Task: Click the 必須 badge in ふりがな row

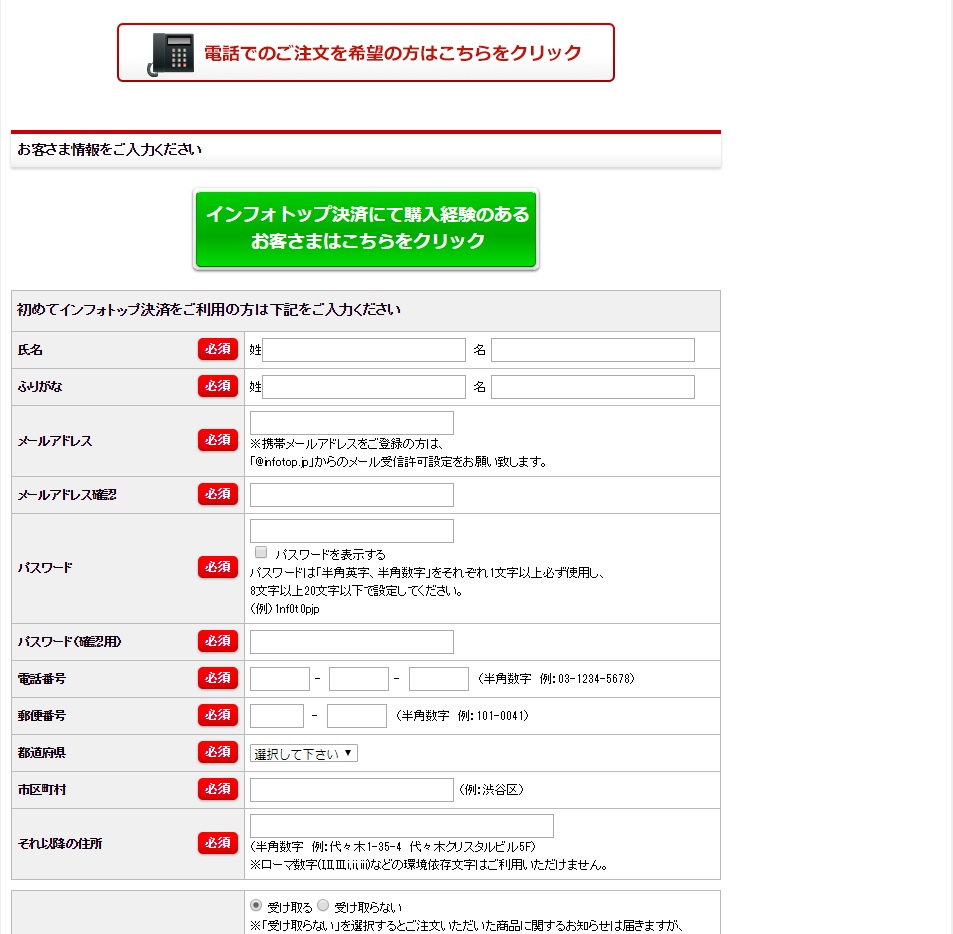Action: pos(218,386)
